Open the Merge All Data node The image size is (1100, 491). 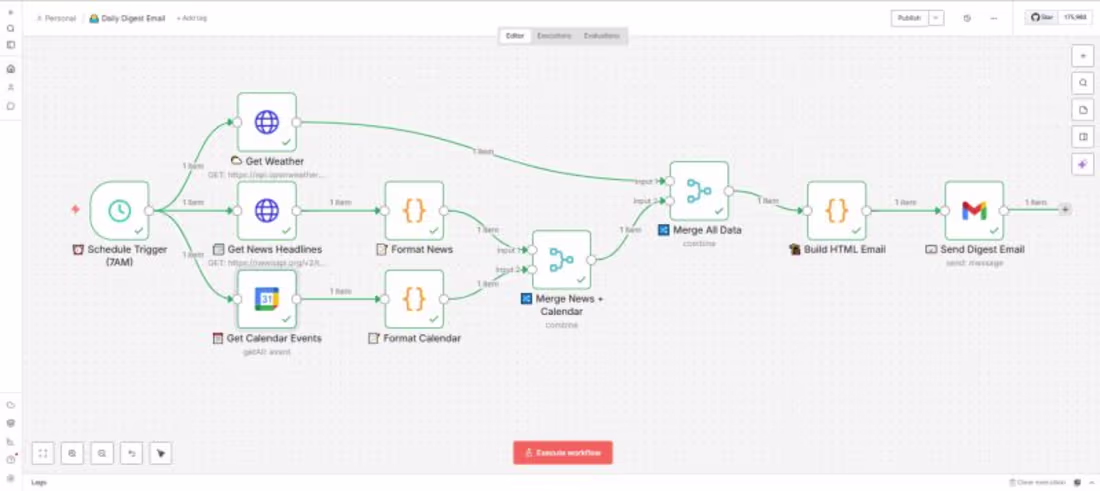(x=699, y=191)
